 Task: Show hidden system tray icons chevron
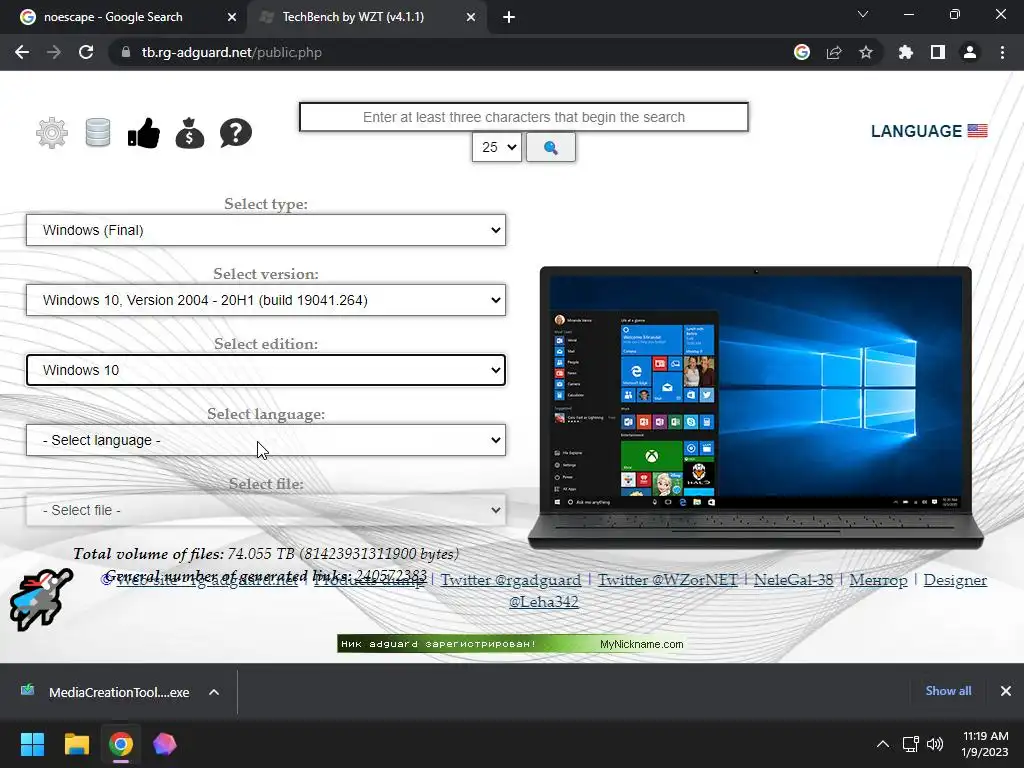(882, 744)
